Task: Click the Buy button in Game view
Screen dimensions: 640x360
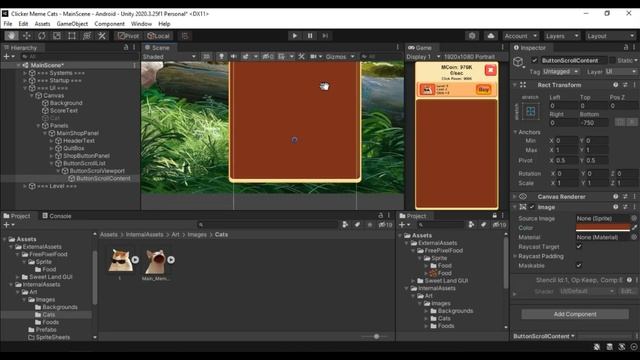Action: point(484,89)
